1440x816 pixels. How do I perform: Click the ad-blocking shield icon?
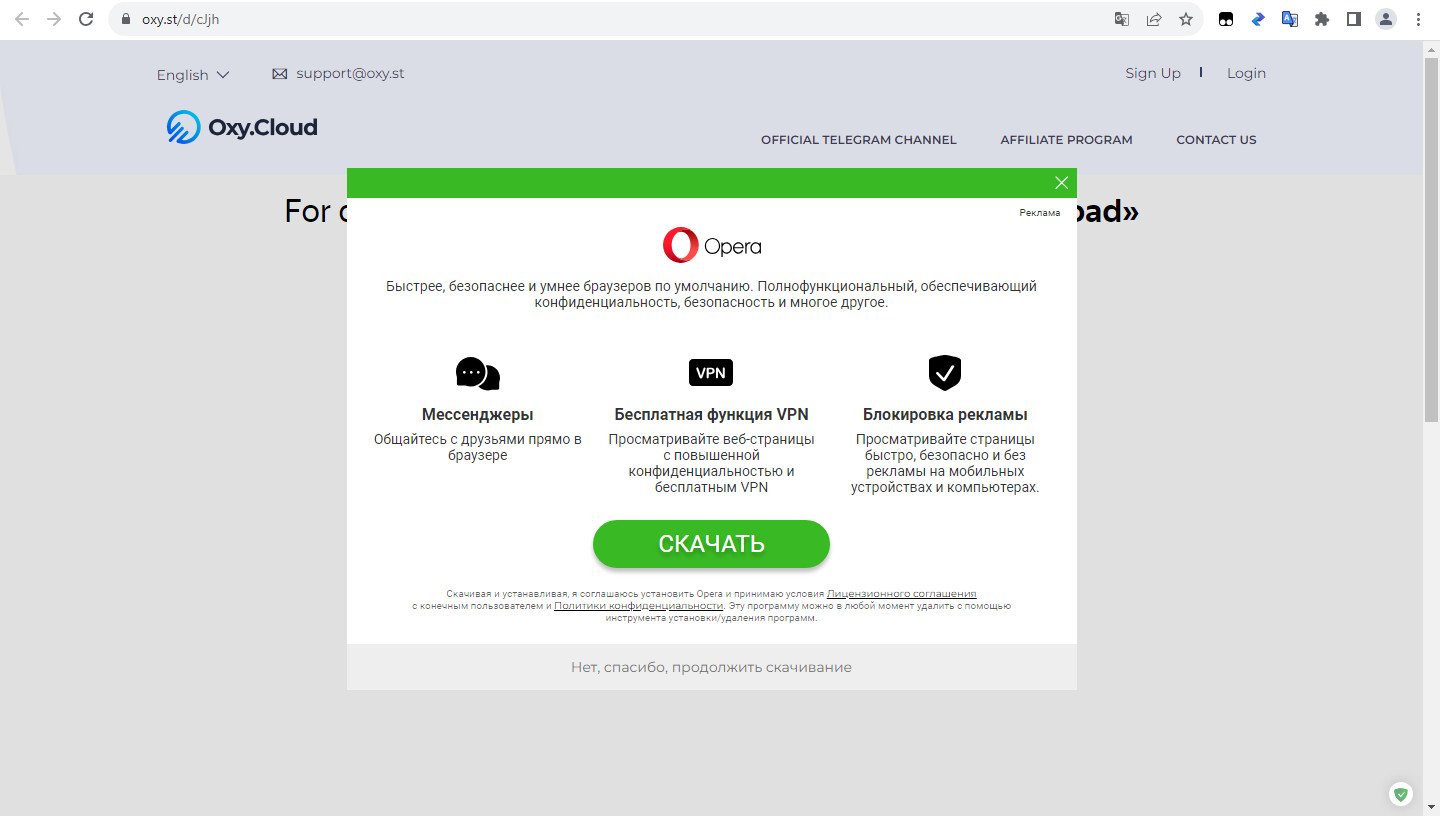944,372
